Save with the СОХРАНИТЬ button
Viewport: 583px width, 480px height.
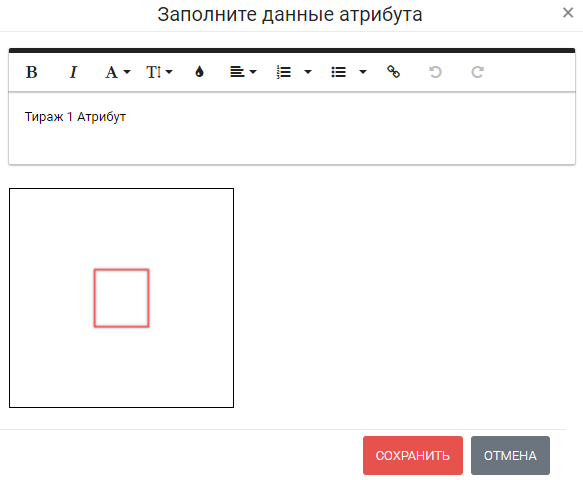pos(413,455)
